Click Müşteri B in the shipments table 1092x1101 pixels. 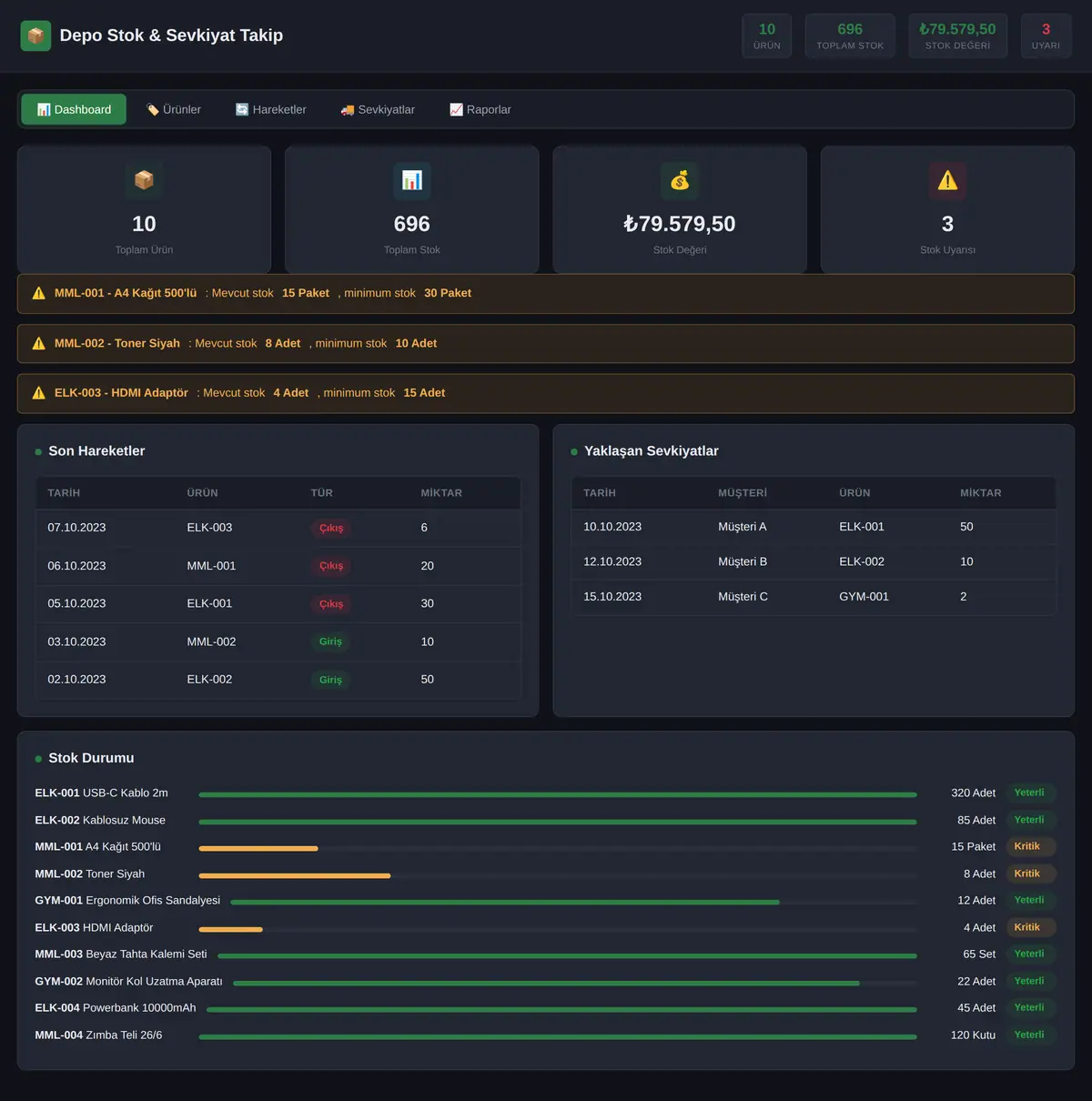[x=743, y=561]
